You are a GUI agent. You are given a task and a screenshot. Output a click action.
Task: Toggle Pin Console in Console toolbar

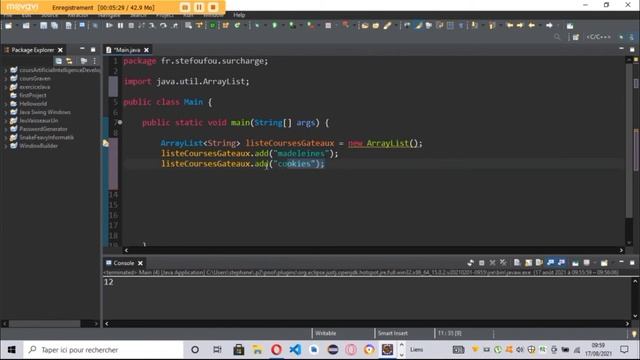[x=575, y=263]
